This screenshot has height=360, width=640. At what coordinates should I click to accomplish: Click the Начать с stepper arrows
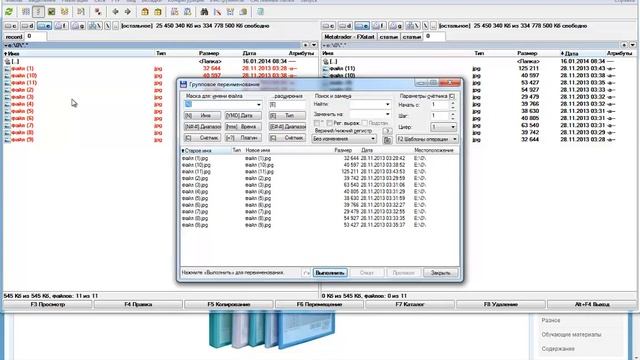(x=453, y=105)
